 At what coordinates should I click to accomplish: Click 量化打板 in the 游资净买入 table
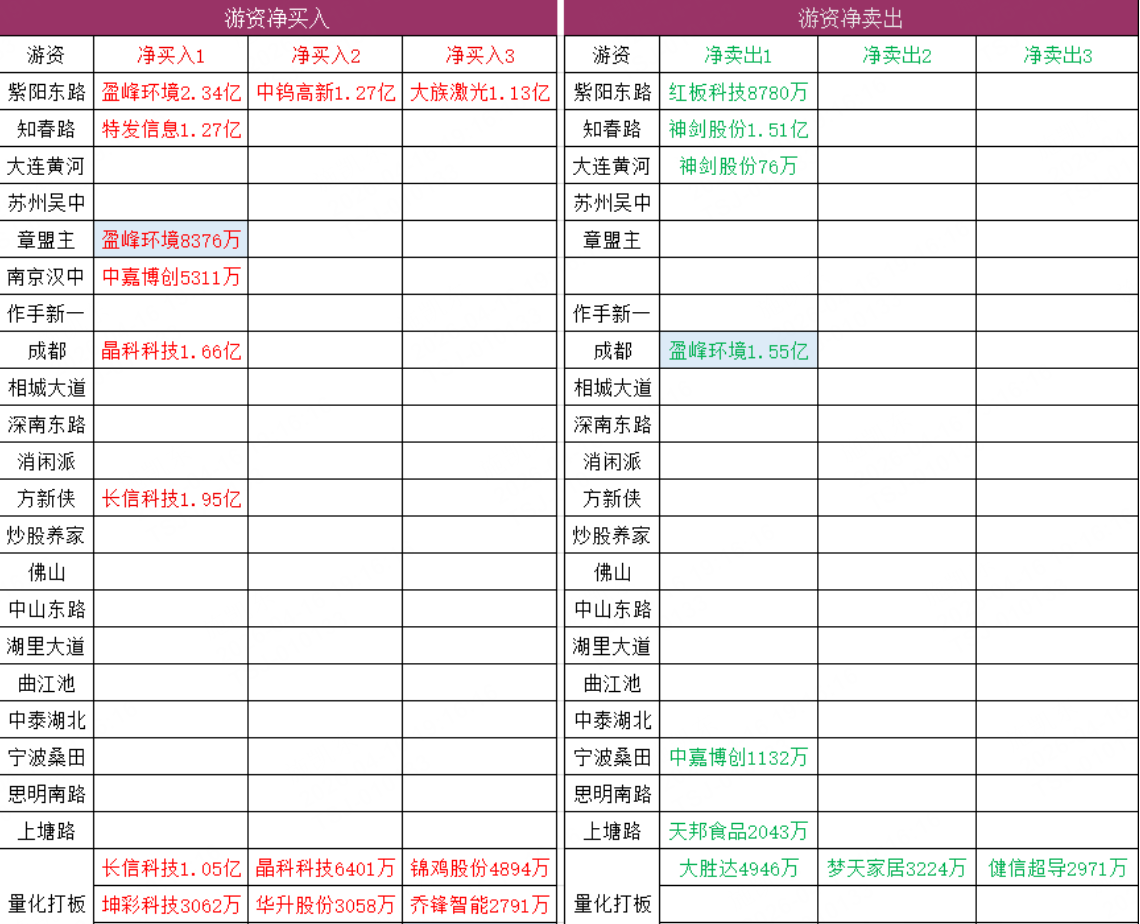tap(47, 904)
